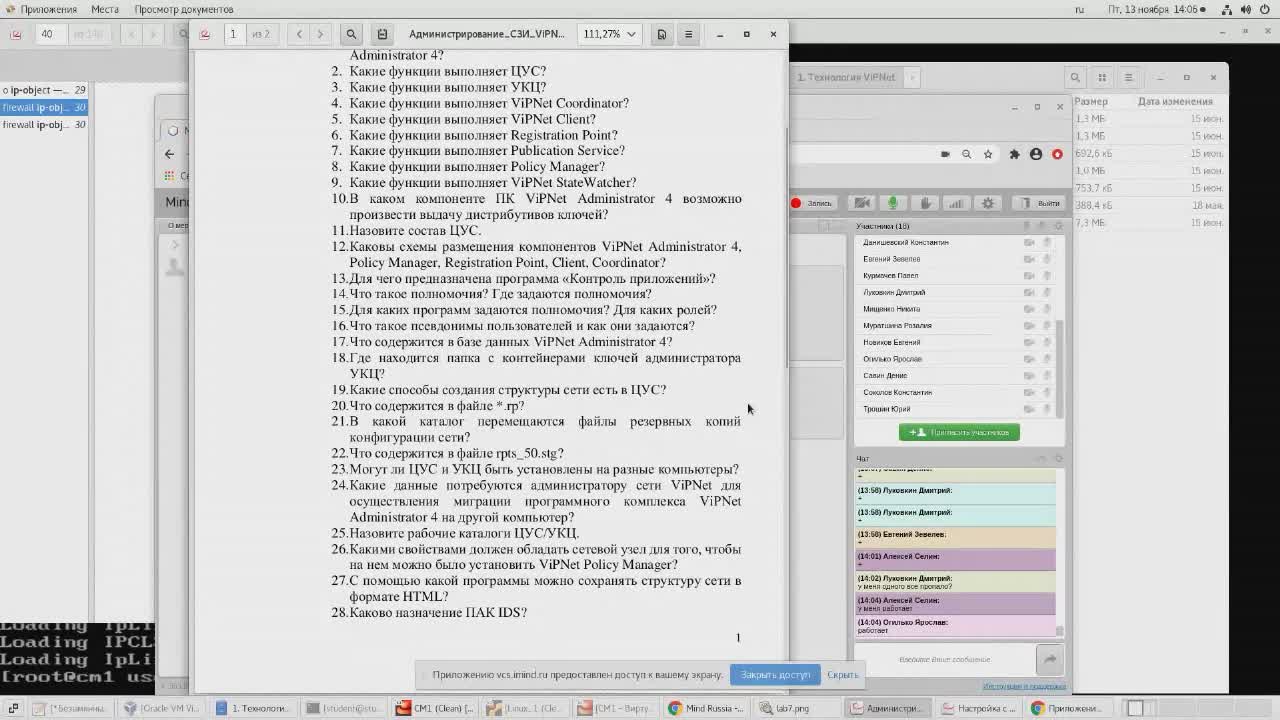
Task: Open search in the document viewer
Action: click(x=351, y=34)
